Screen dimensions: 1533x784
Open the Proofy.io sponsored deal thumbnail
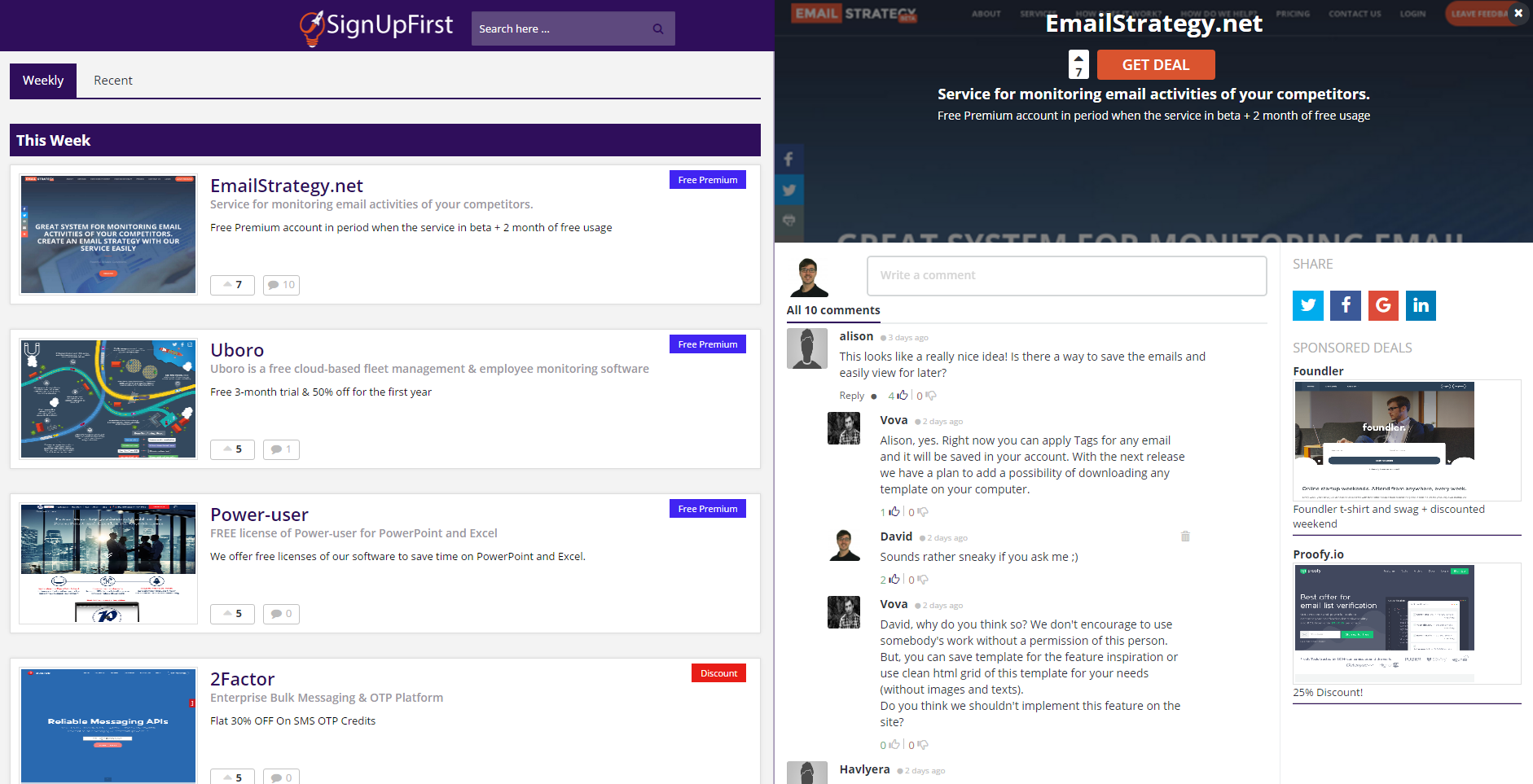1407,624
